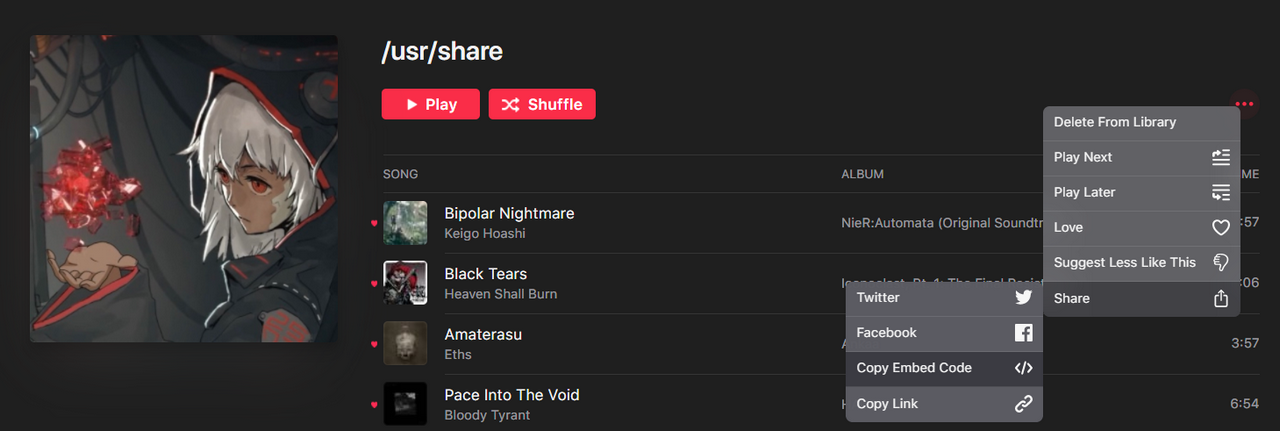Click the playlist cover artwork
The width and height of the screenshot is (1280, 431).
tap(184, 189)
